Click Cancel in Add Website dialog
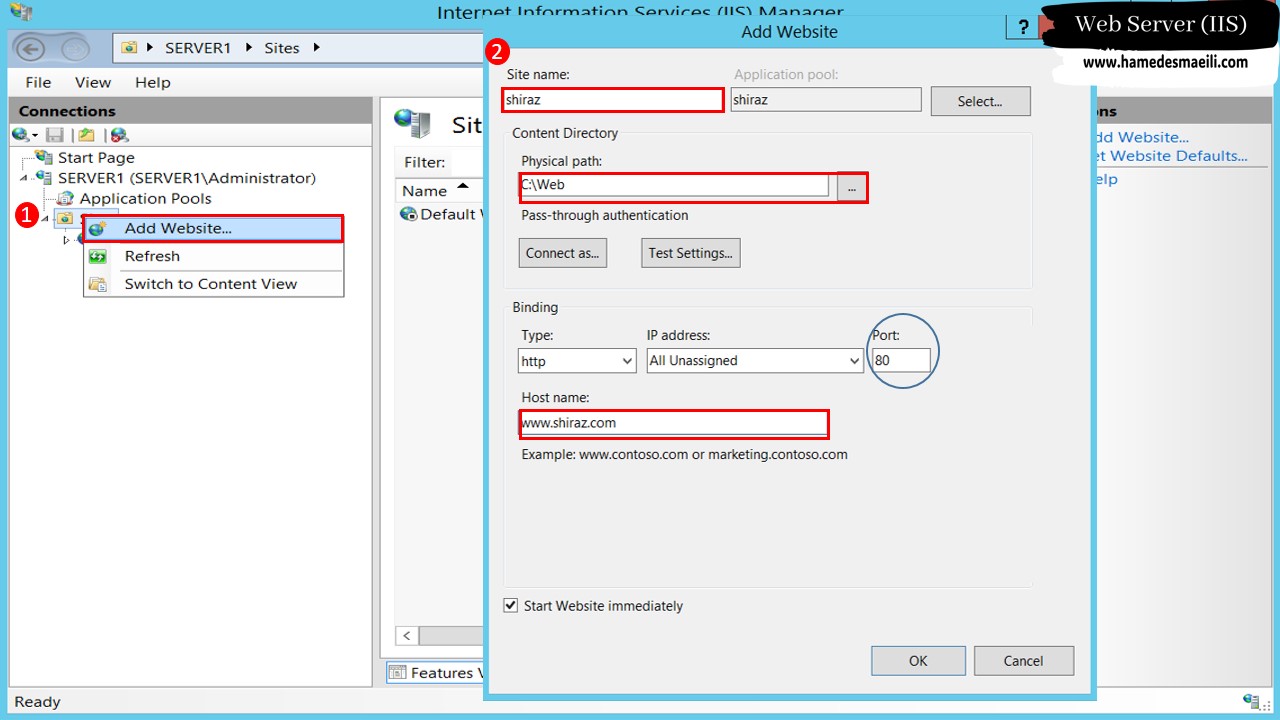The width and height of the screenshot is (1280, 720). [1023, 661]
